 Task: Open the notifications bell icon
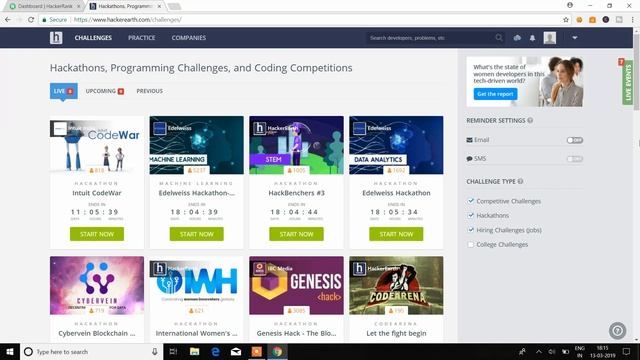tap(532, 38)
